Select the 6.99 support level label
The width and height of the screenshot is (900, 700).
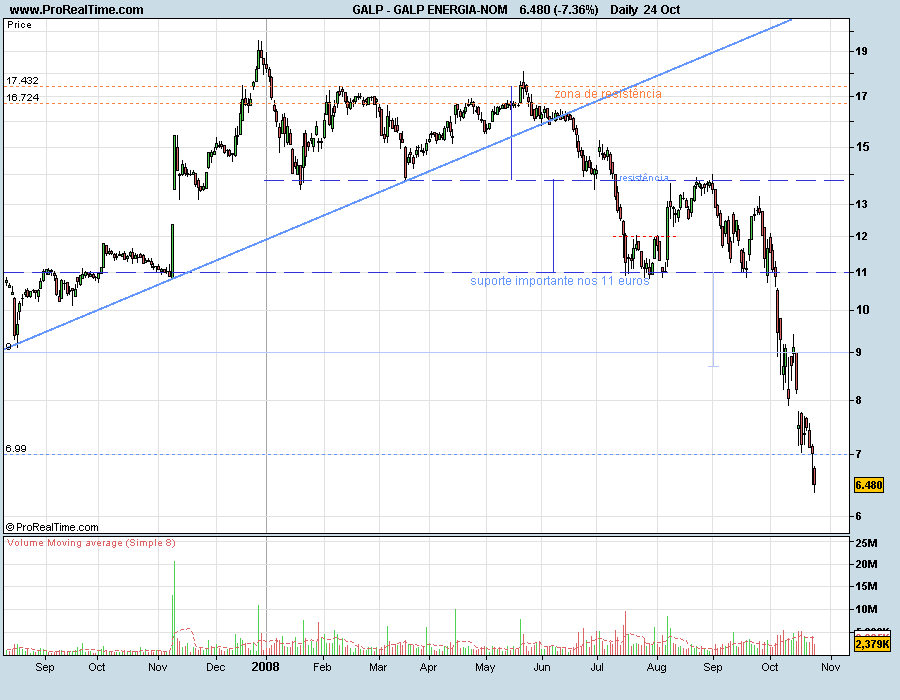pos(16,449)
